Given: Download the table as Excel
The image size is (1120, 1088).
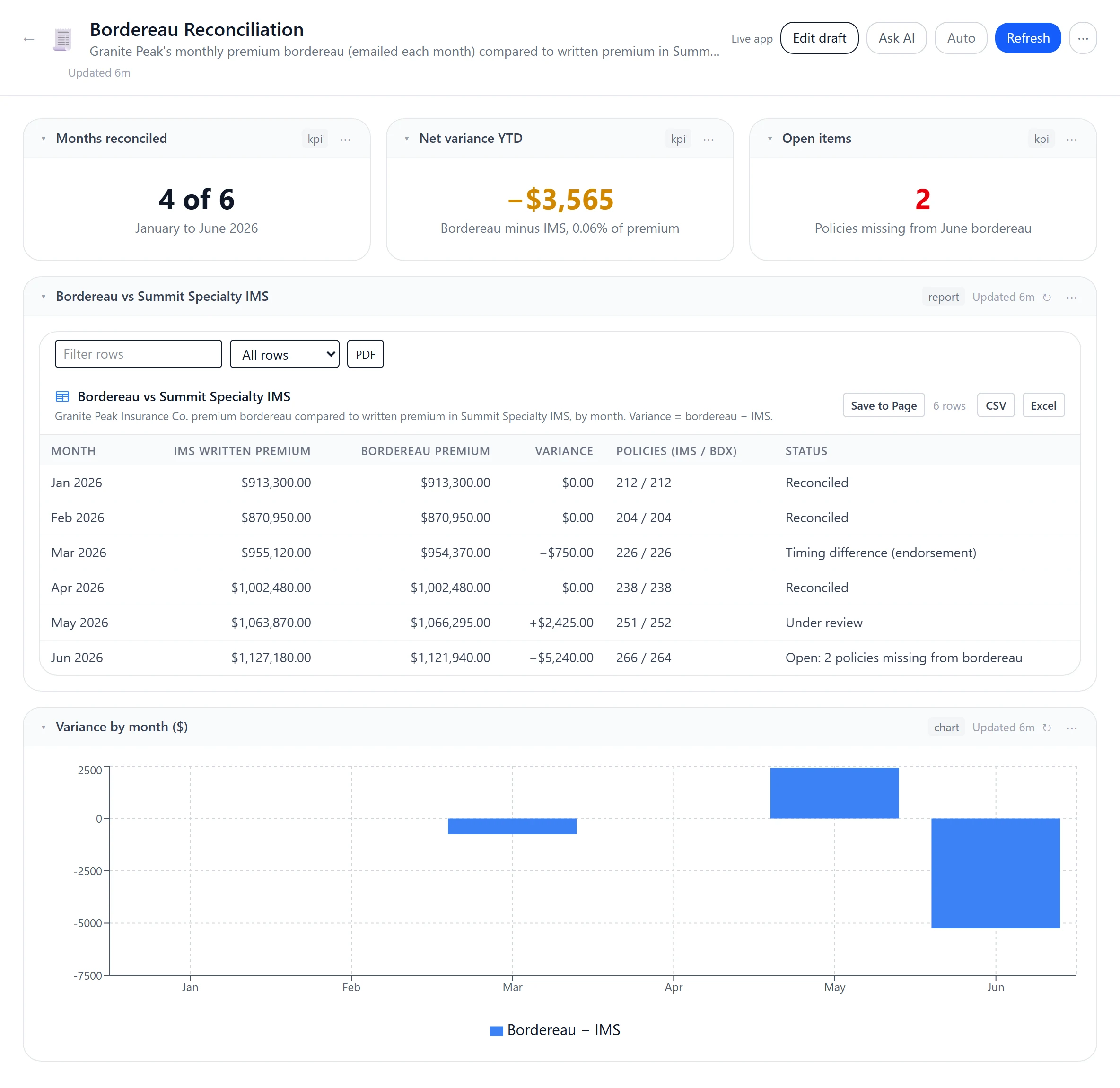Looking at the screenshot, I should point(1043,405).
